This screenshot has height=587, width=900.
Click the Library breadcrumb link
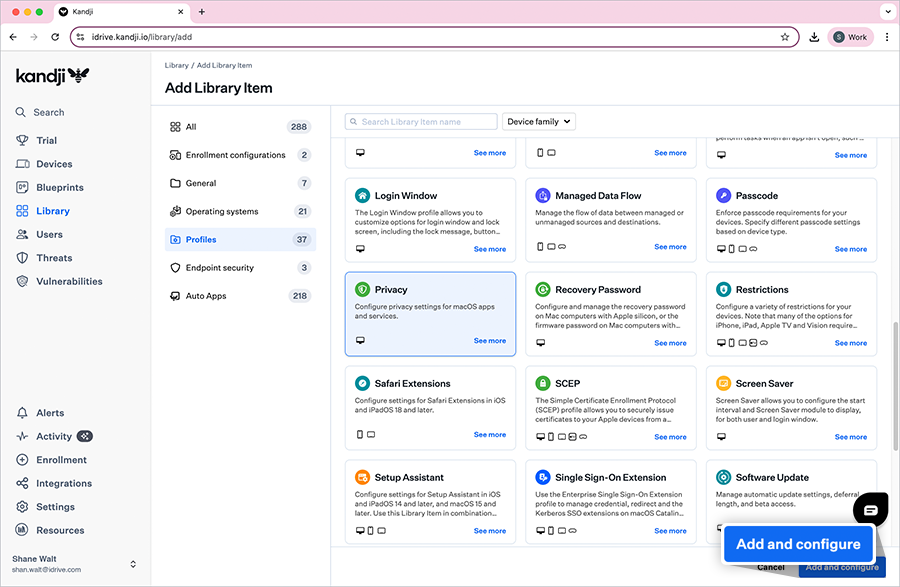tap(176, 65)
